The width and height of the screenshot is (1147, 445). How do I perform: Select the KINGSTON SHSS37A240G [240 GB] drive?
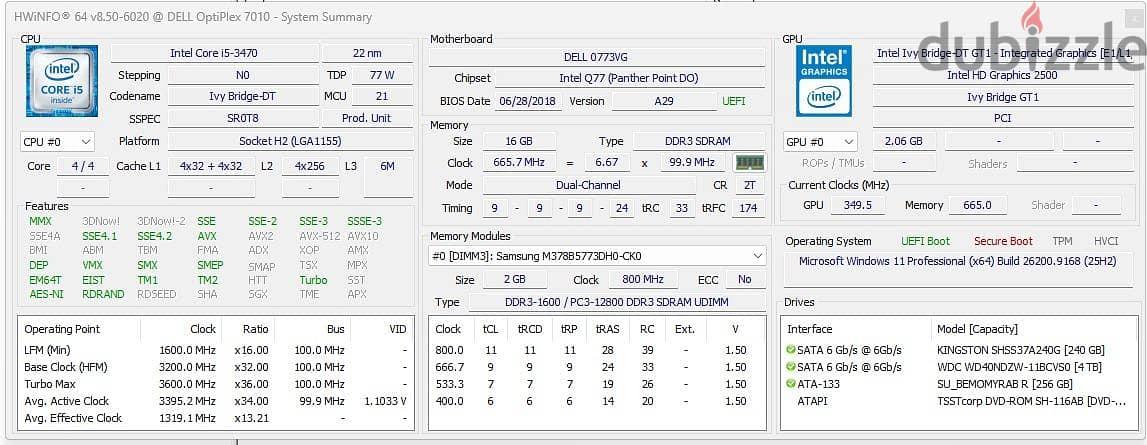pos(1021,350)
